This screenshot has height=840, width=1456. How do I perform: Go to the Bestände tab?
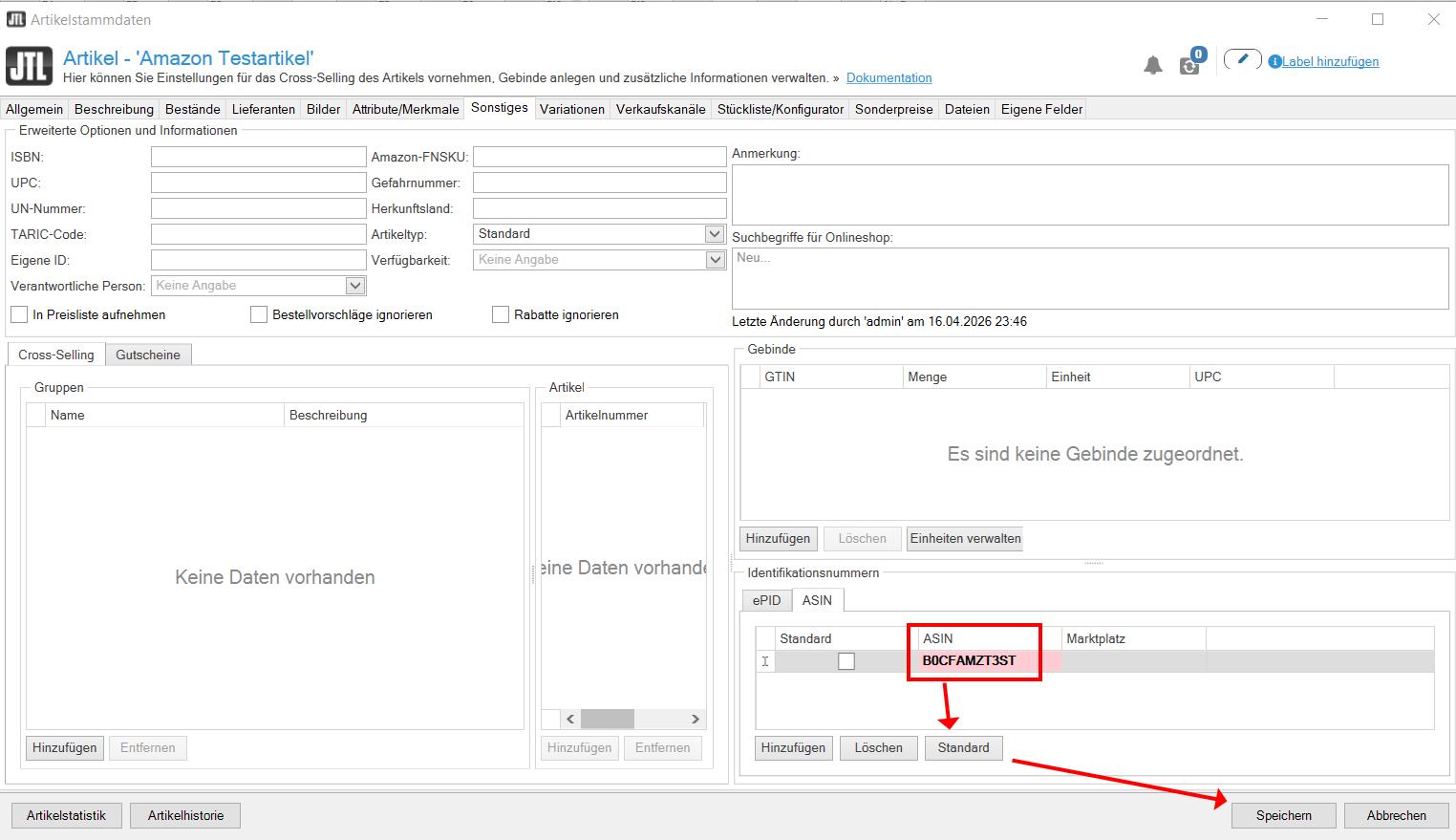[192, 109]
